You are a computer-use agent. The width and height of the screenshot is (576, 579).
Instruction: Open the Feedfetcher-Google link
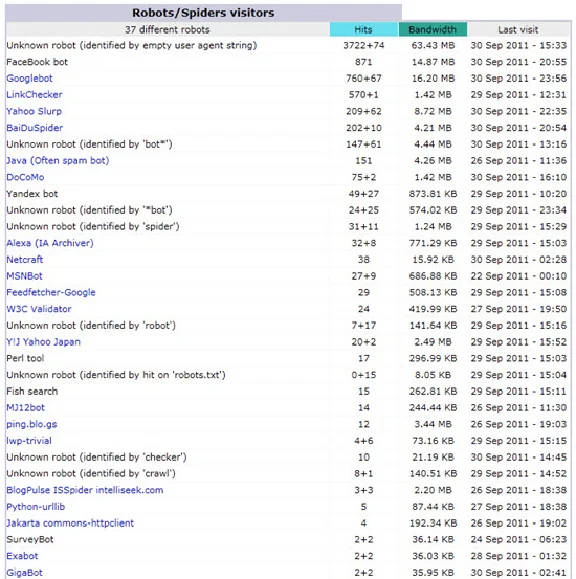pos(51,292)
